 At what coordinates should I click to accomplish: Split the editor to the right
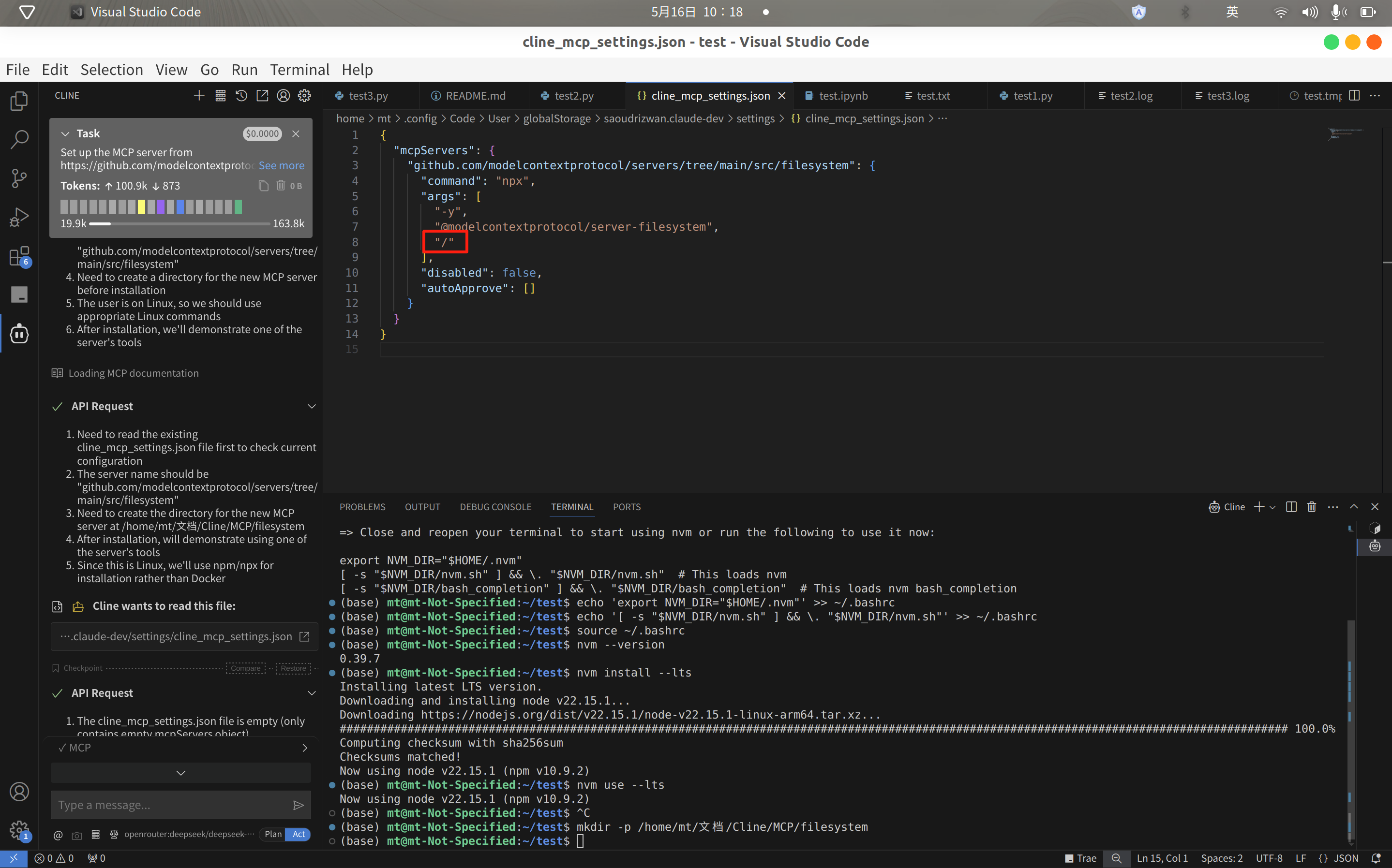pyautogui.click(x=1354, y=96)
